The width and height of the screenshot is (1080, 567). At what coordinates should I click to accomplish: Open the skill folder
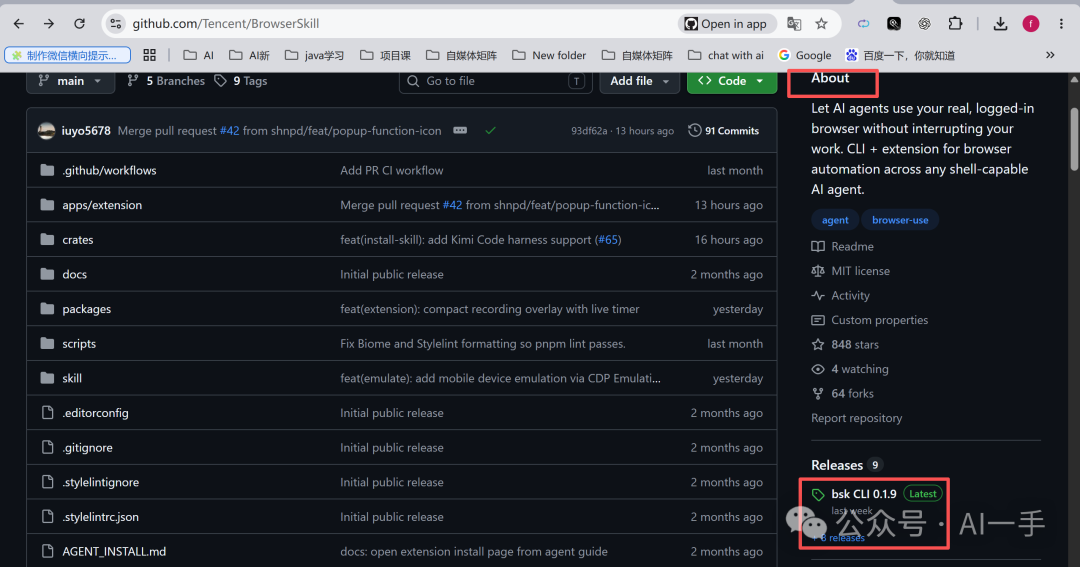(72, 378)
